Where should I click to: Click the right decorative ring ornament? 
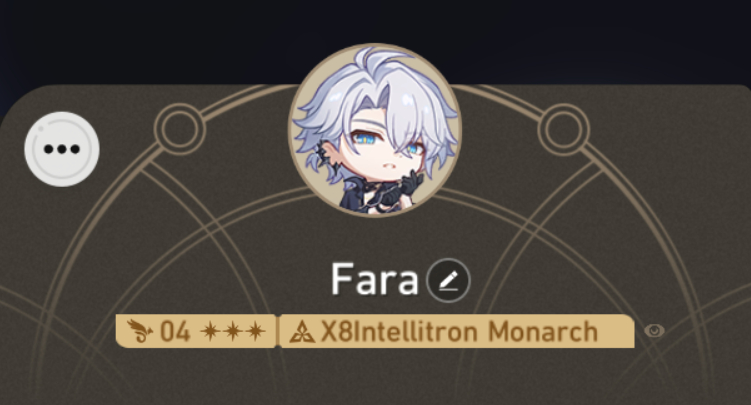(564, 129)
